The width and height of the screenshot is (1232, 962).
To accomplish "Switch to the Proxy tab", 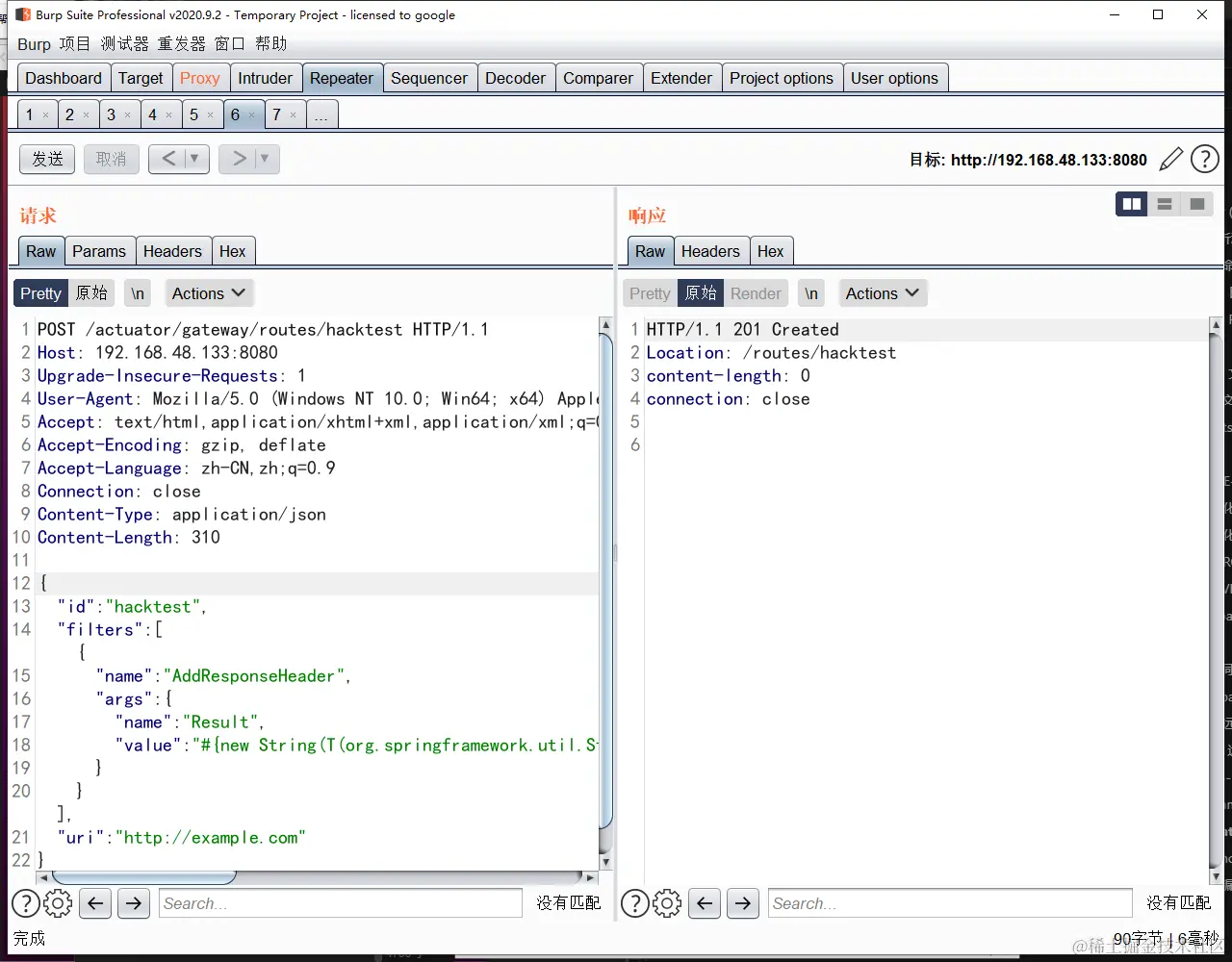I will [x=200, y=78].
